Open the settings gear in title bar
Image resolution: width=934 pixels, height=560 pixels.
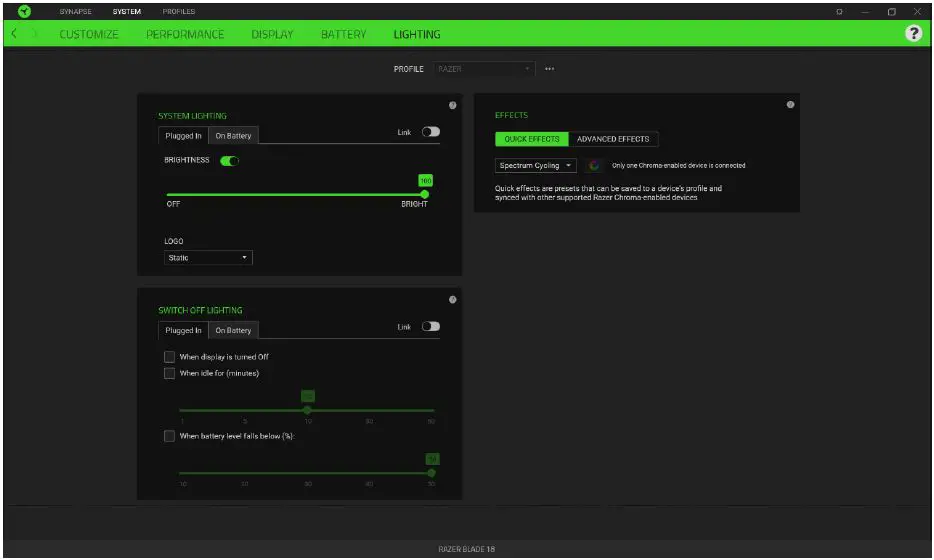[839, 11]
